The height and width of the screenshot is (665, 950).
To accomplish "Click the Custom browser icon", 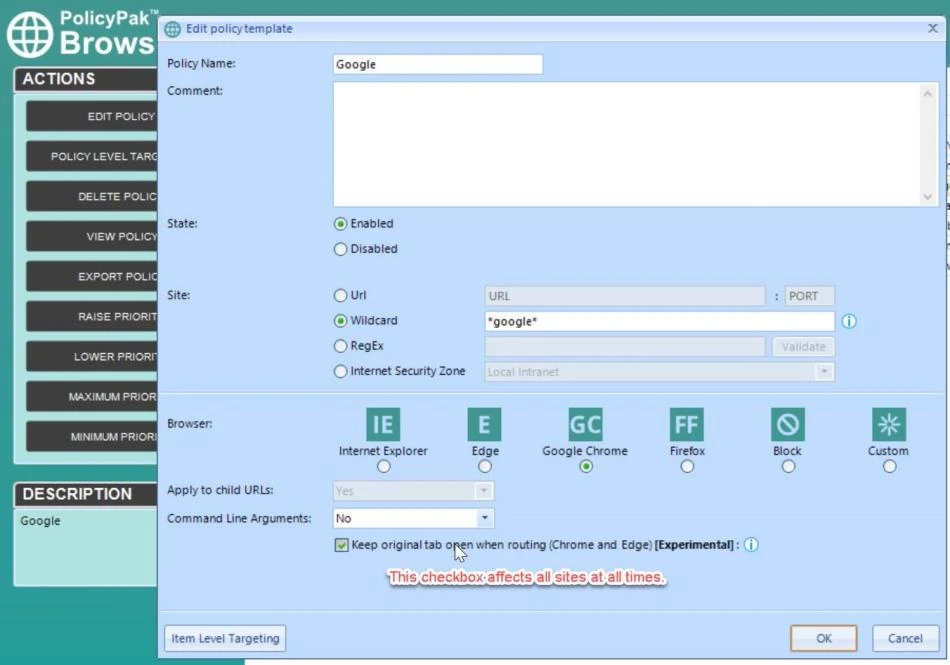I will pos(888,425).
